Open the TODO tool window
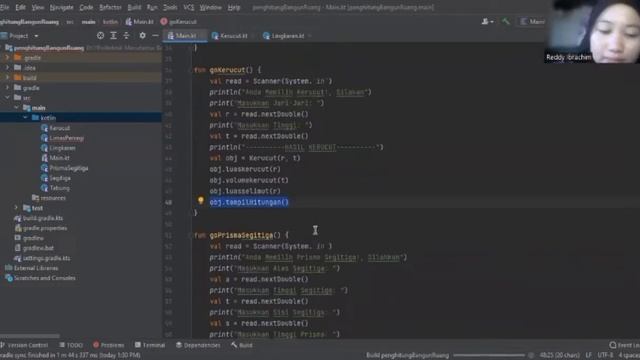640x360 pixels. [71, 345]
